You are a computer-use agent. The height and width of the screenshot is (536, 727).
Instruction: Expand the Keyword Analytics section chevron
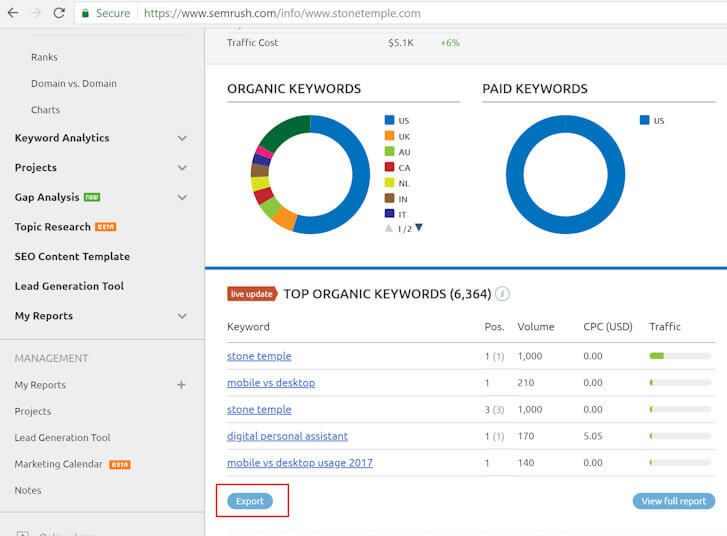coord(182,138)
